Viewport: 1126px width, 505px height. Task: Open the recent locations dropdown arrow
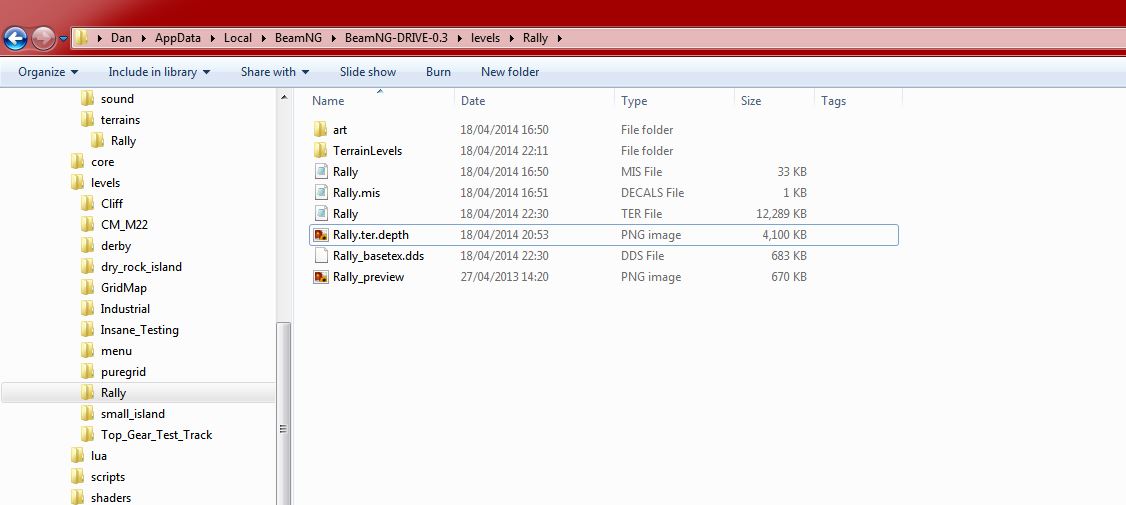tap(63, 39)
